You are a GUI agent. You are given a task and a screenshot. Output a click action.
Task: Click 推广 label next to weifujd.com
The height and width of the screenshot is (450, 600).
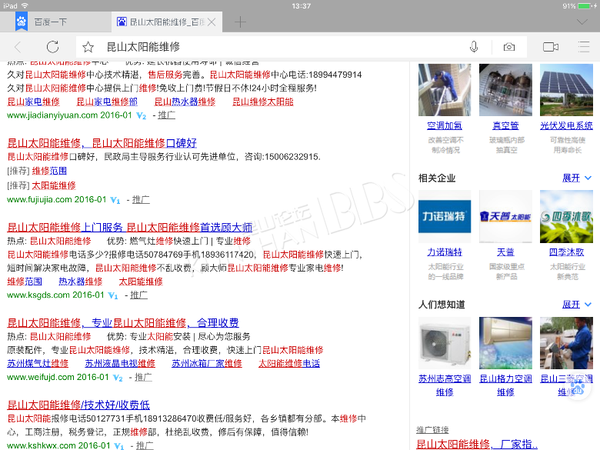pyautogui.click(x=143, y=377)
